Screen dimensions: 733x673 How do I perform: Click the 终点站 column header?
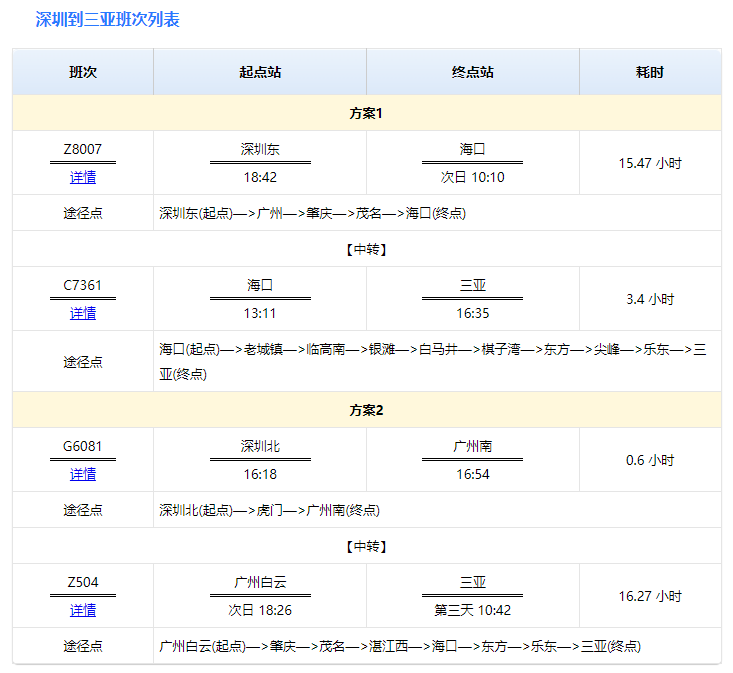pyautogui.click(x=473, y=72)
